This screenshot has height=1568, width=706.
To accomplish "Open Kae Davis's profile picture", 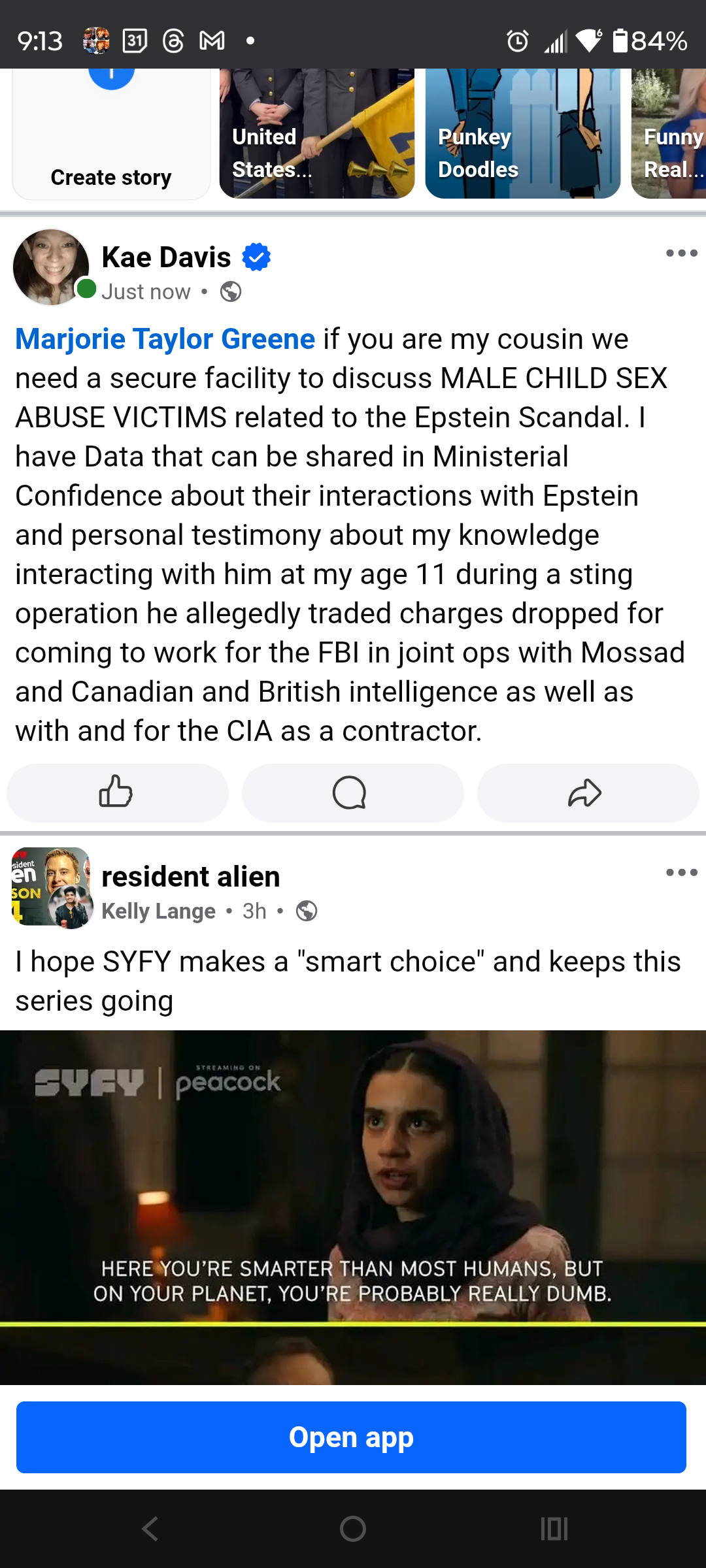I will (51, 267).
